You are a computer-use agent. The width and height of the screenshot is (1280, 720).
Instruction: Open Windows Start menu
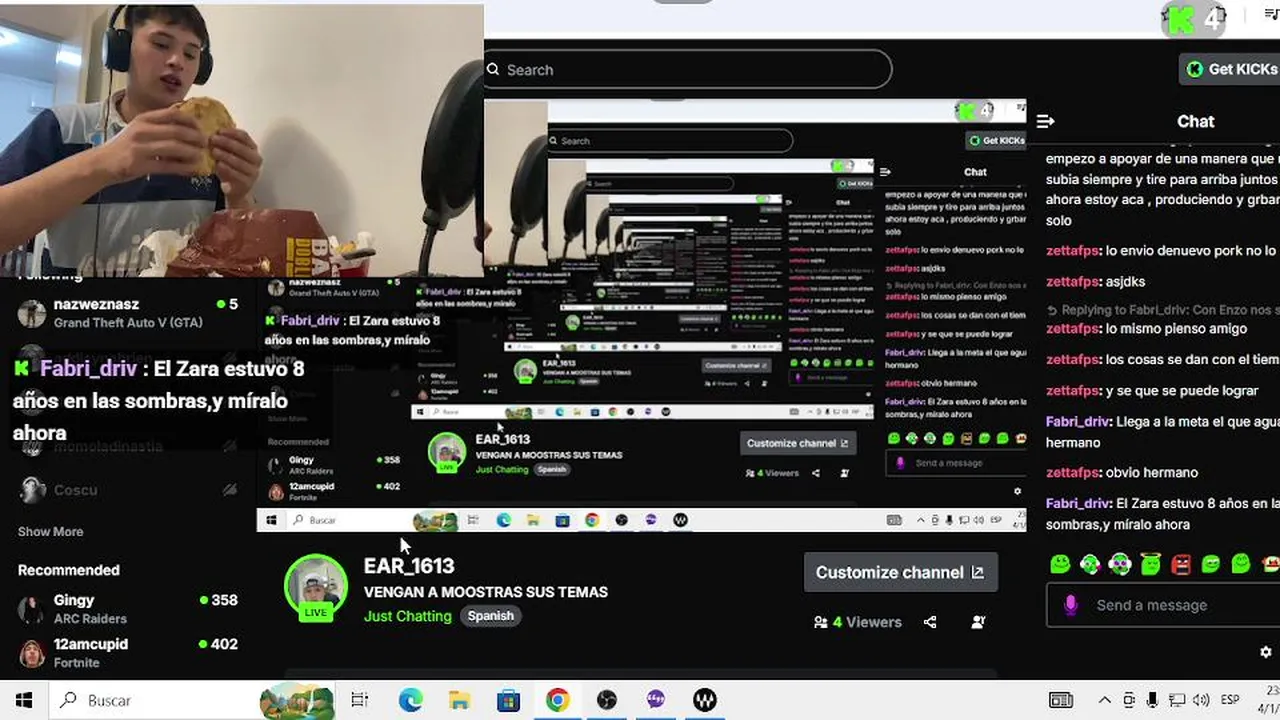pyautogui.click(x=23, y=700)
